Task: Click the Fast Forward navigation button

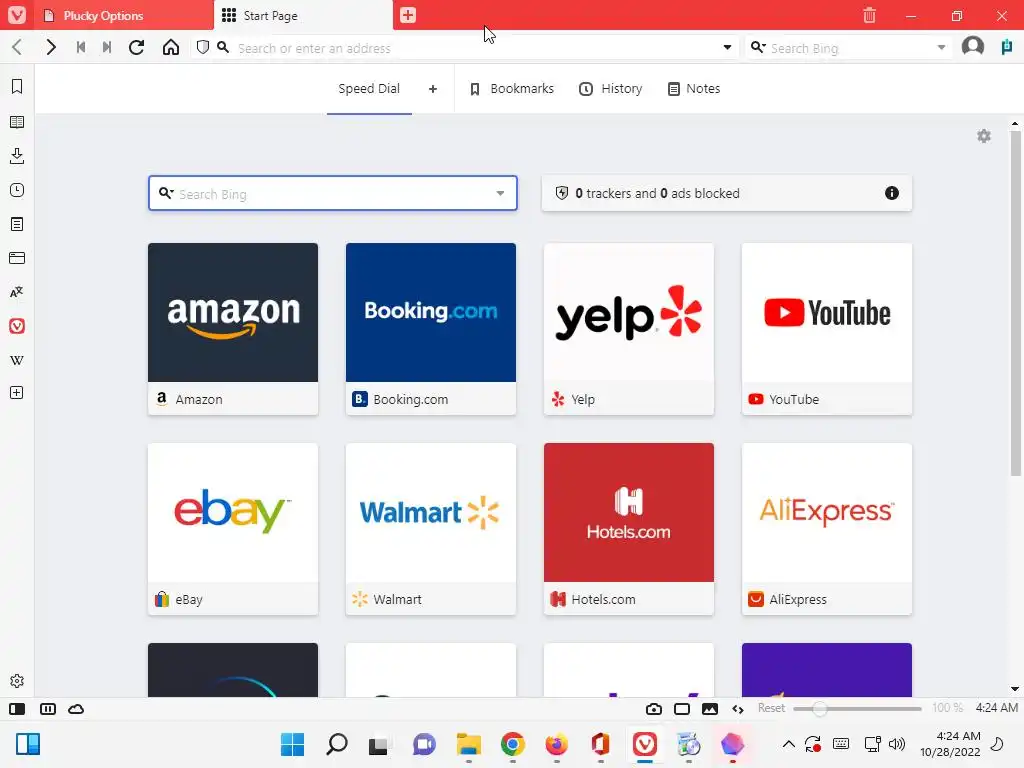Action: pos(106,48)
